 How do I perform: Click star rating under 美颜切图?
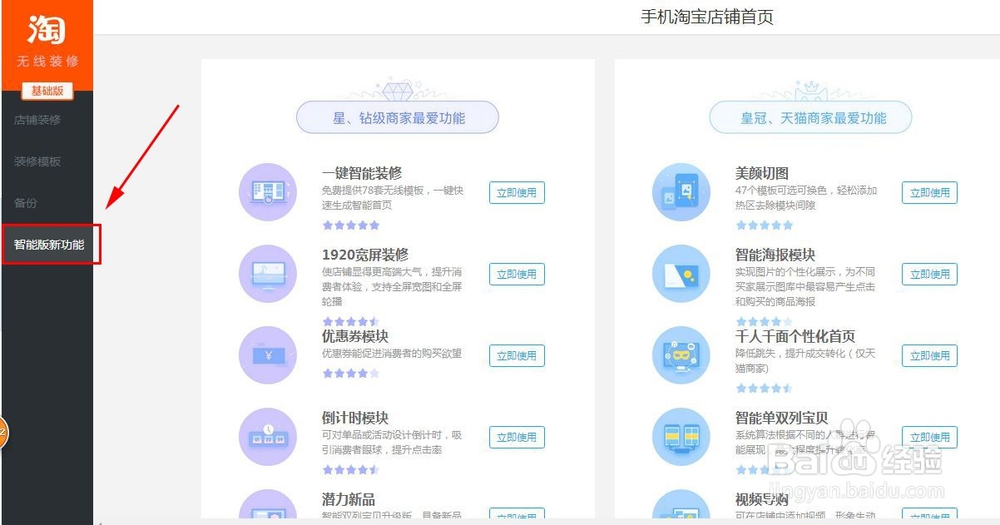pyautogui.click(x=764, y=225)
